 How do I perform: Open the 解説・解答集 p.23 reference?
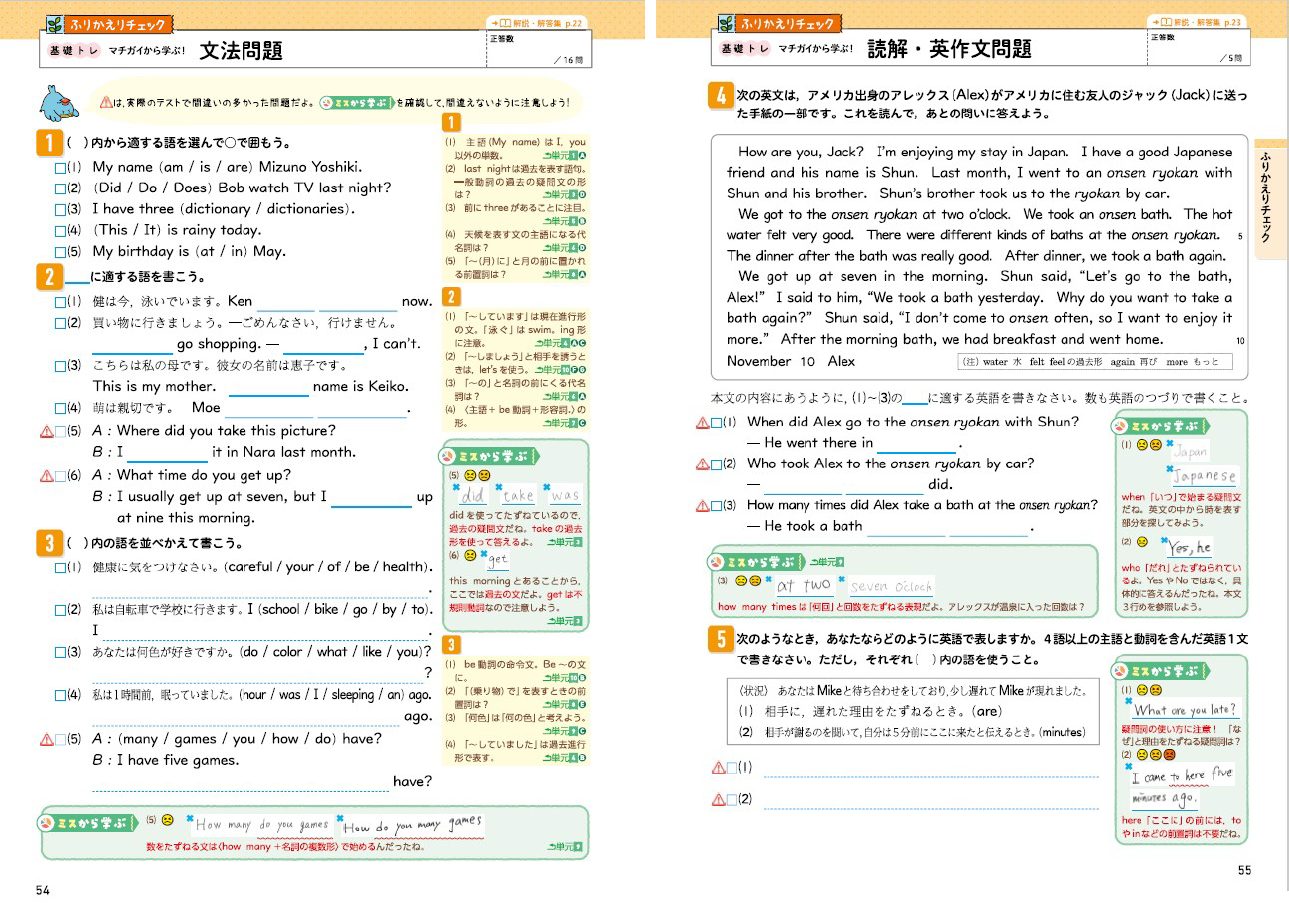pos(1195,23)
